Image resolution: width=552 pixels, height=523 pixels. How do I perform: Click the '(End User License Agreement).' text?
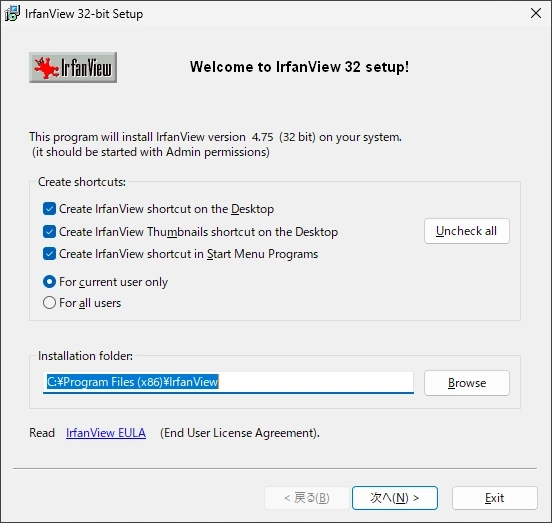tap(240, 433)
